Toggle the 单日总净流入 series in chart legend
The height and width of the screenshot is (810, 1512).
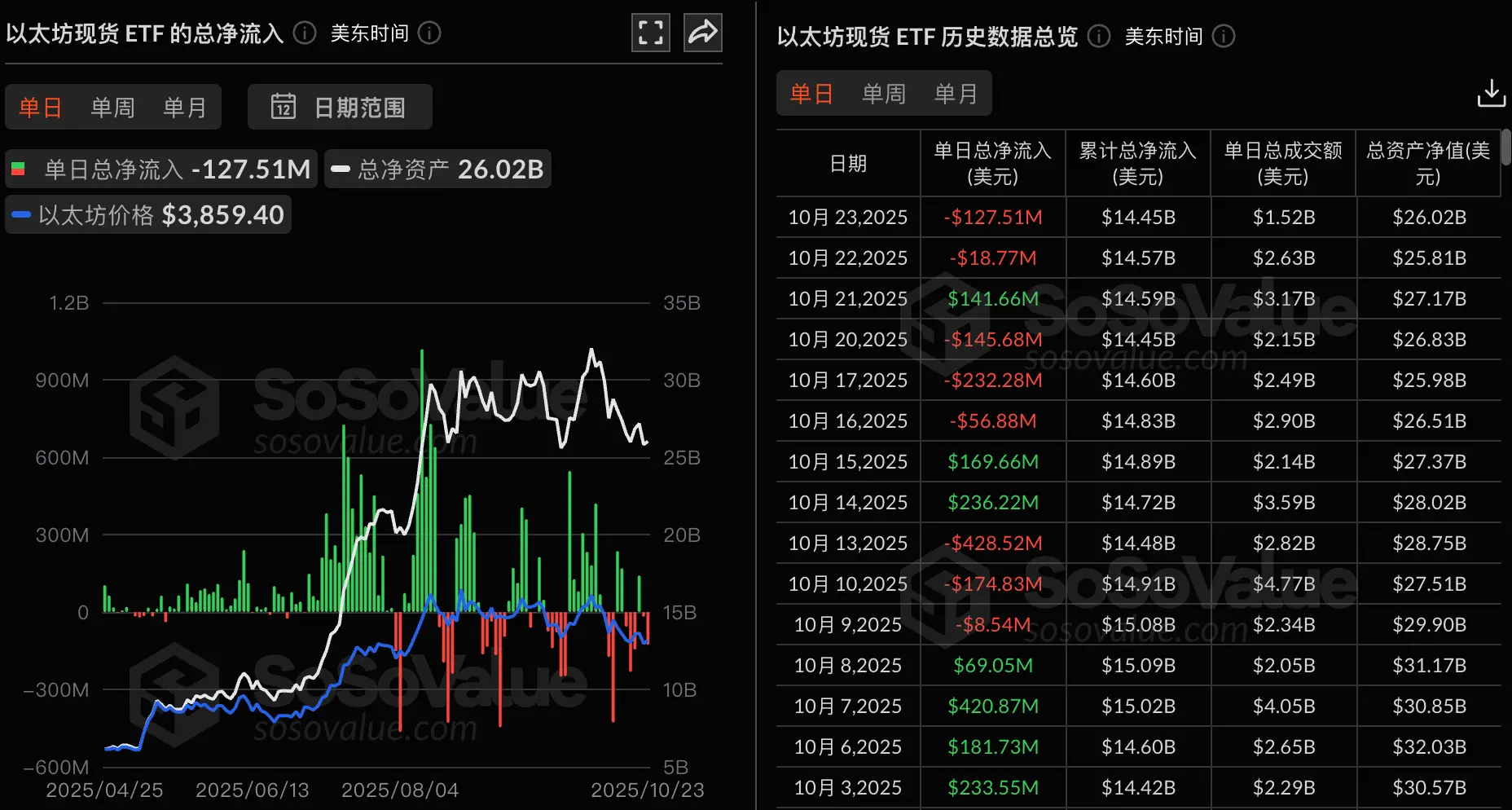click(160, 169)
